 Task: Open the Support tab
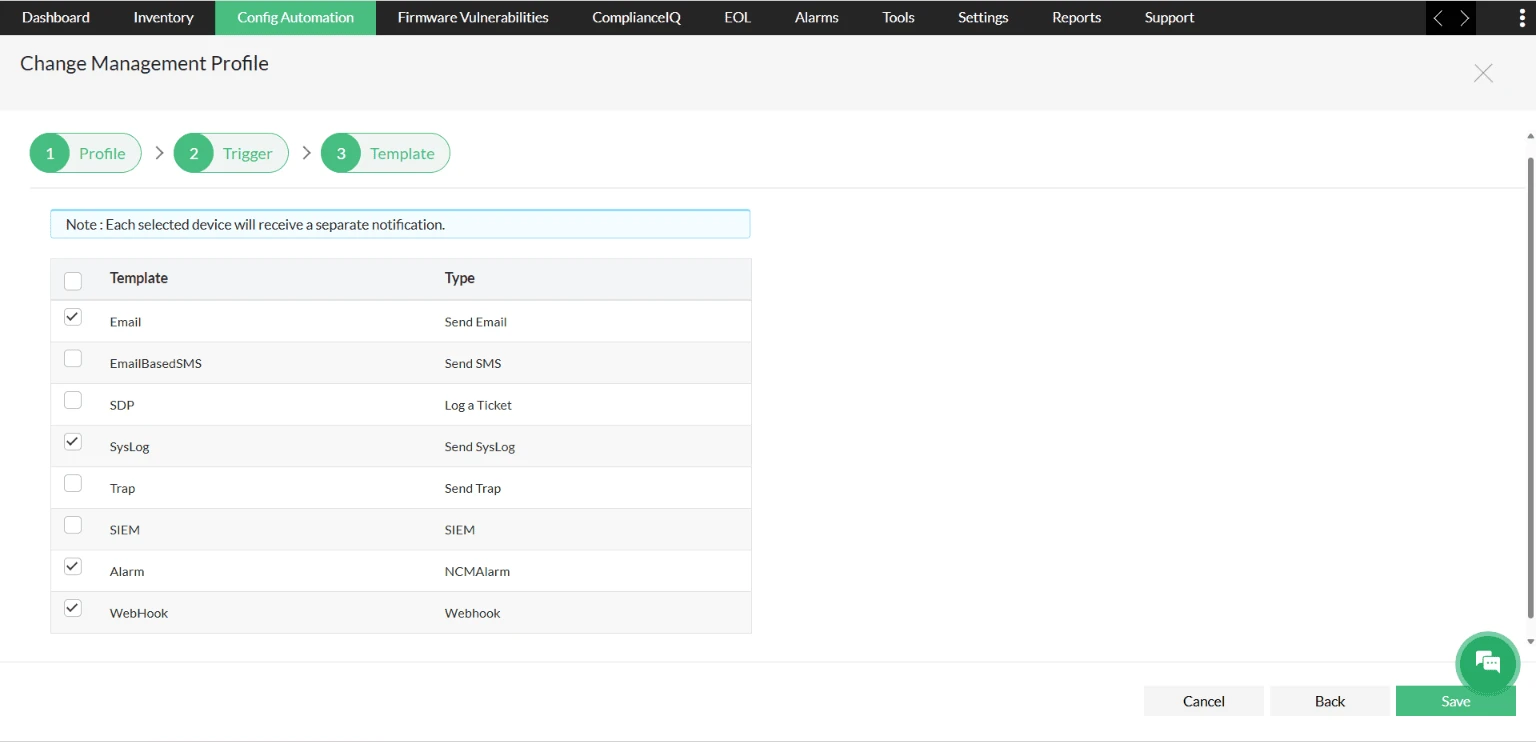coord(1170,18)
